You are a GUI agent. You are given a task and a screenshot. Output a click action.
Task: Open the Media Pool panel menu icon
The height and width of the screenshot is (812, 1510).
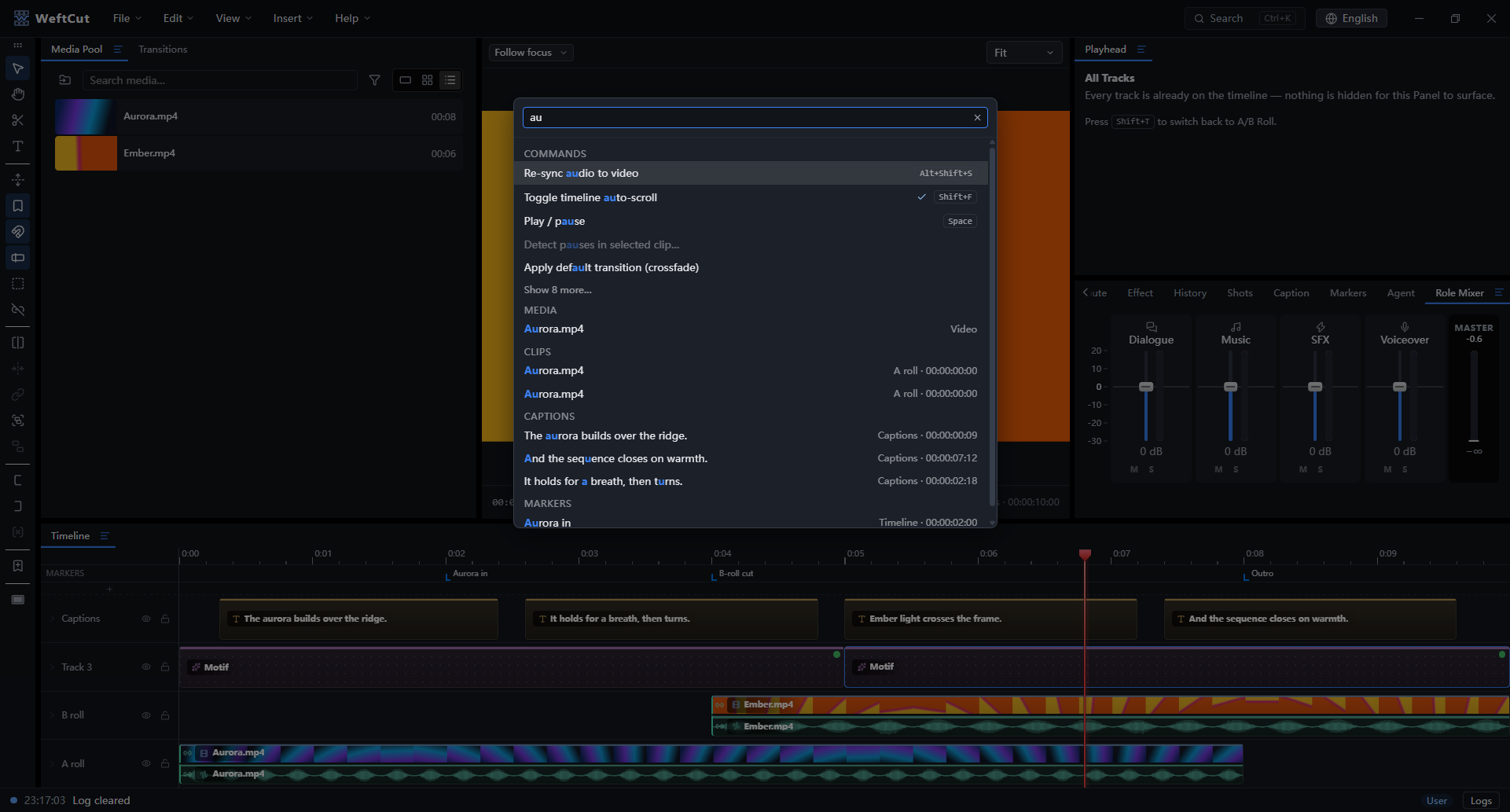click(118, 50)
